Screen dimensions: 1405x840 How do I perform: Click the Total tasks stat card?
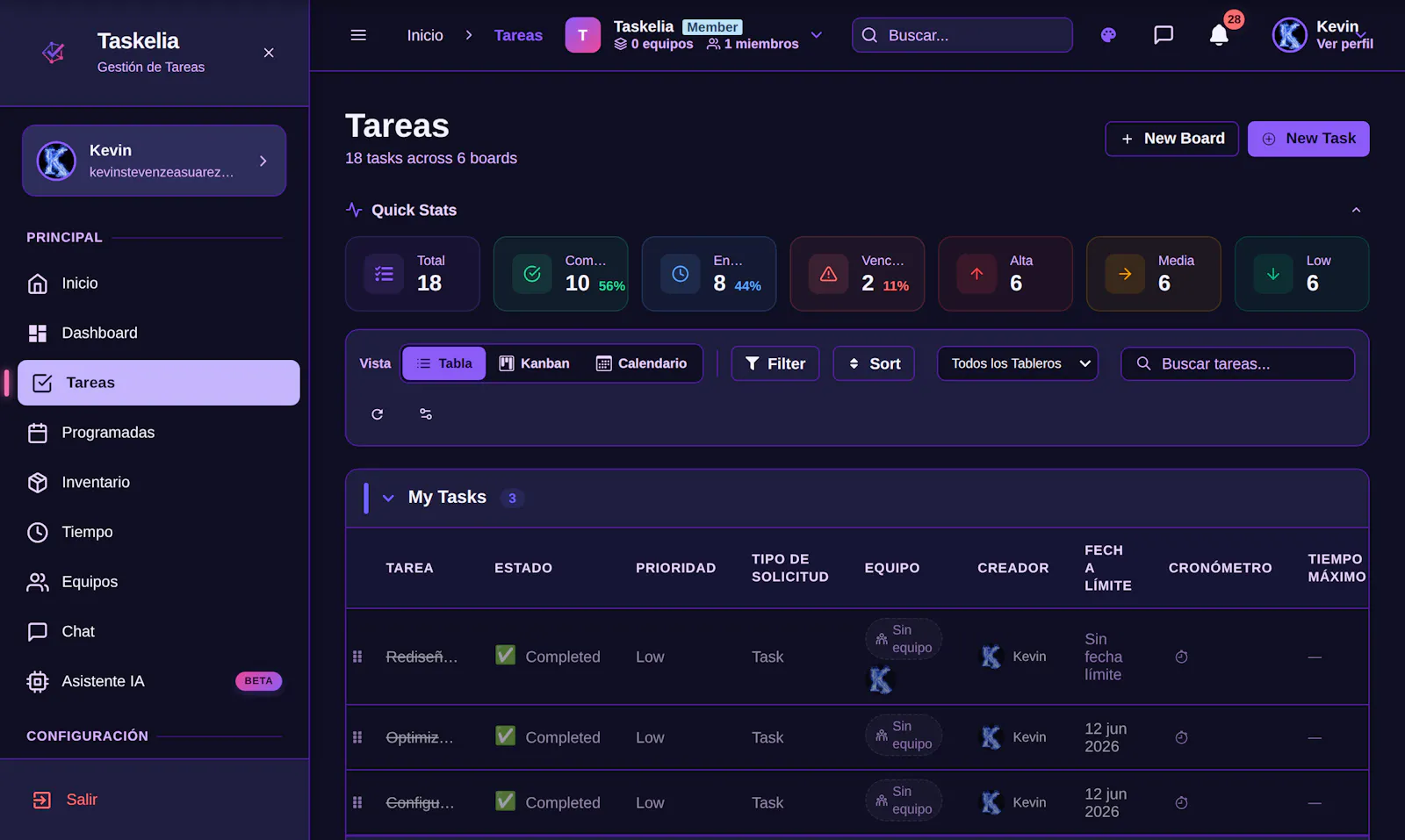click(413, 274)
